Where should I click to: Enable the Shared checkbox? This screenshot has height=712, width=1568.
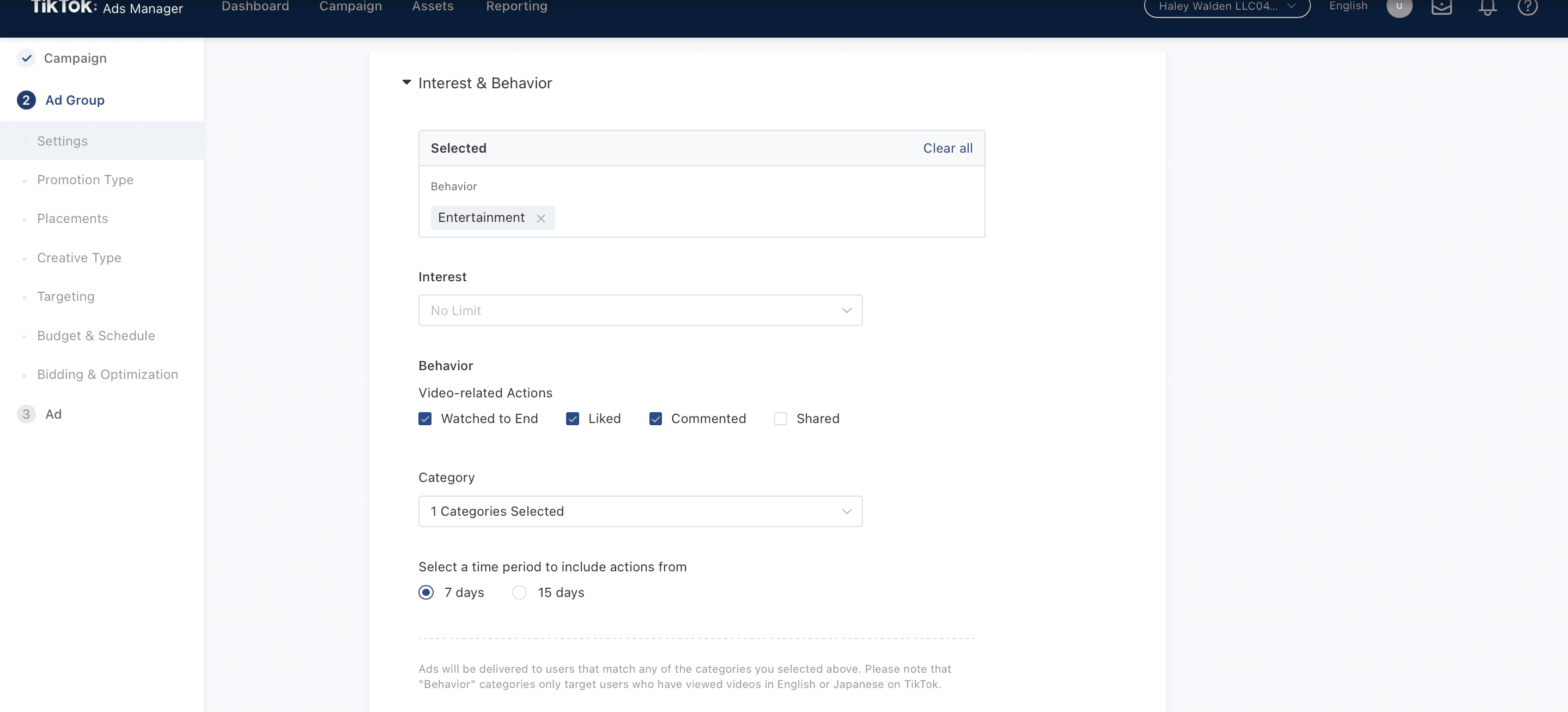point(780,419)
